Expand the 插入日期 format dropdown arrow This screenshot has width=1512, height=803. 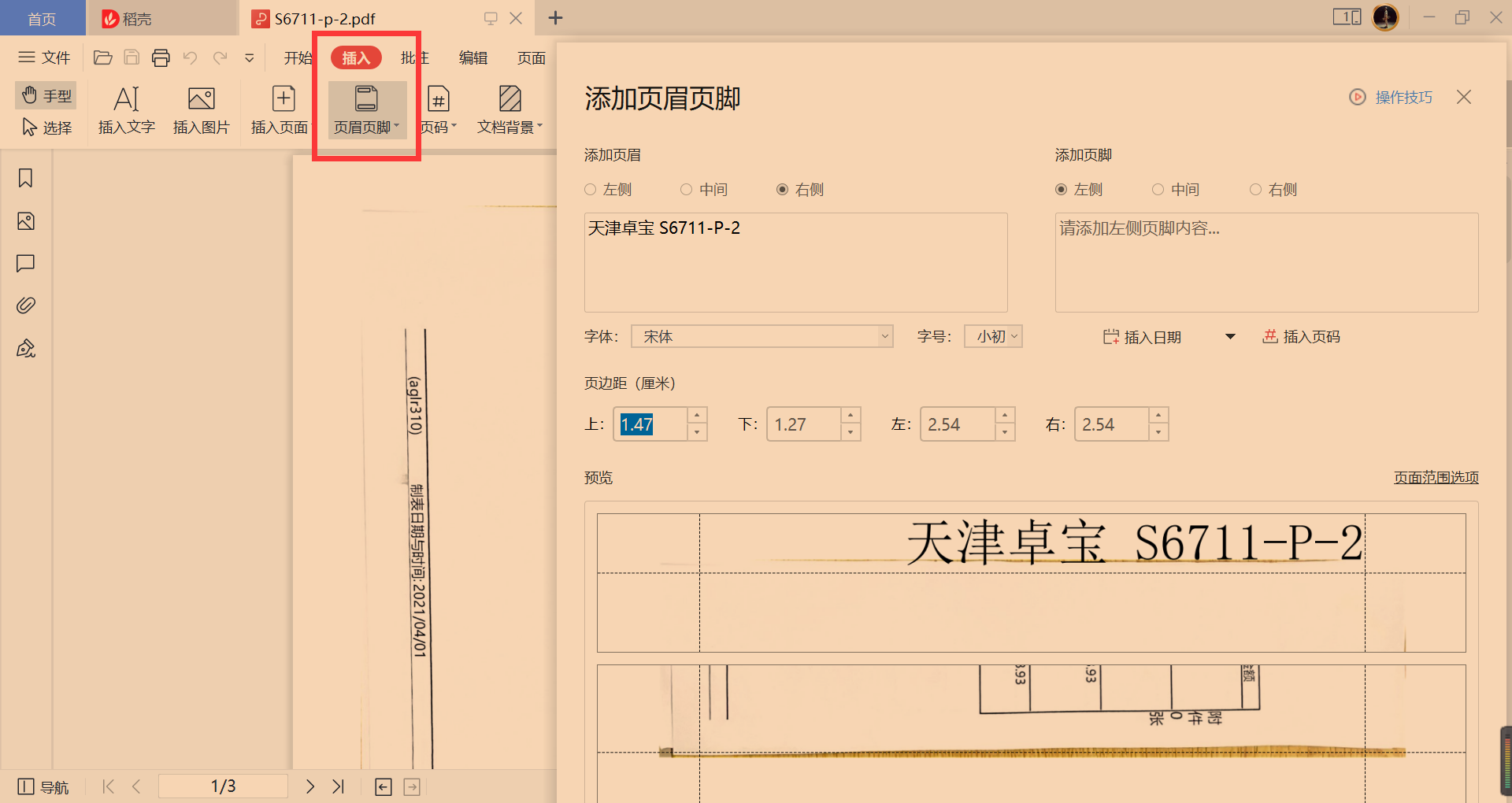tap(1230, 337)
